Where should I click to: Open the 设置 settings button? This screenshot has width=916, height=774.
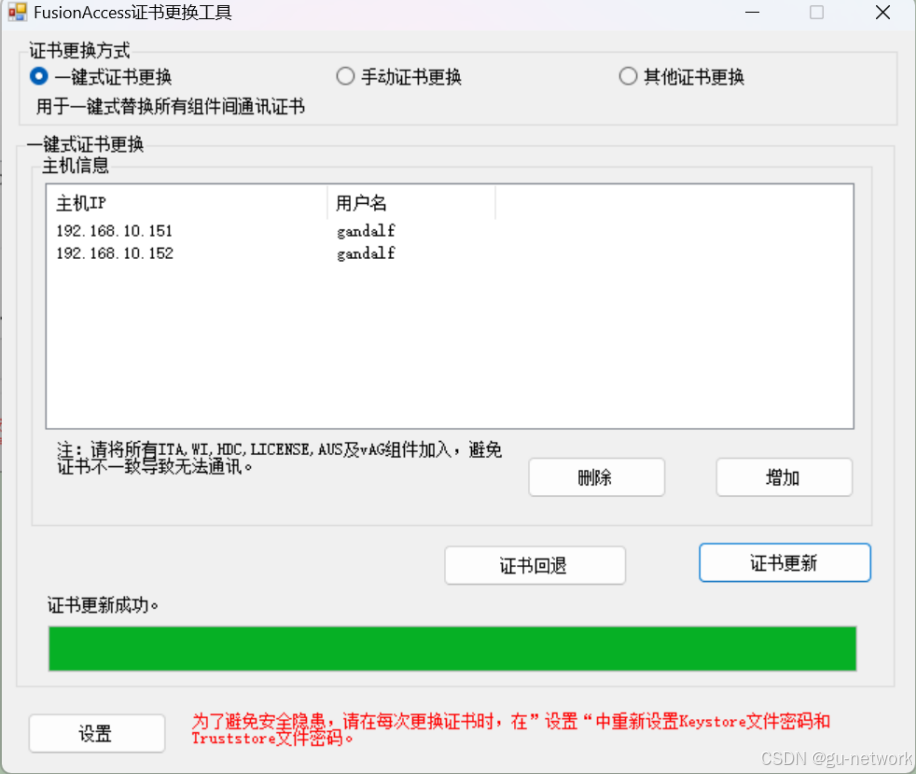(x=97, y=733)
